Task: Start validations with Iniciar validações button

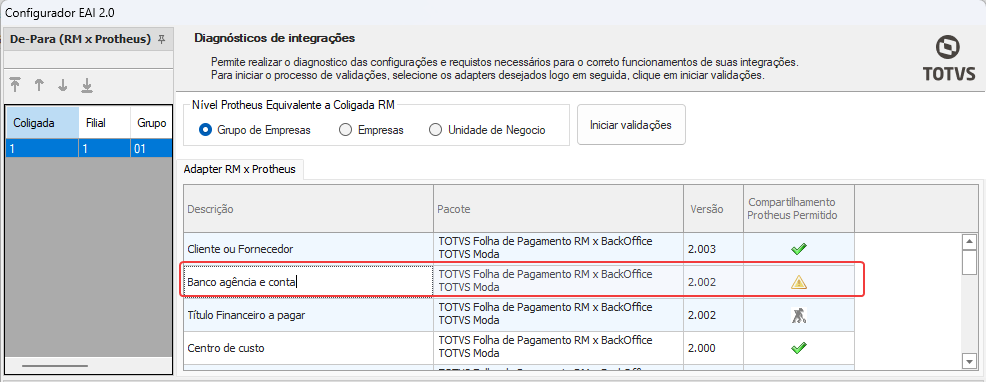Action: (x=631, y=125)
